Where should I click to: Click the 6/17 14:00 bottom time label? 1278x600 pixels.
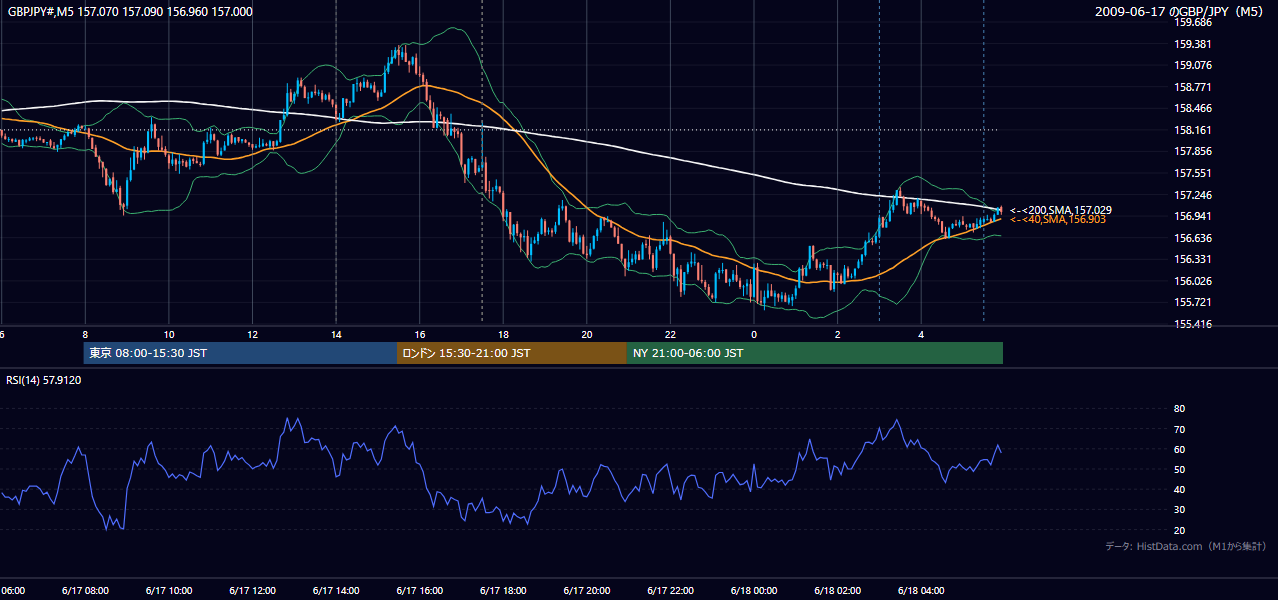(336, 591)
